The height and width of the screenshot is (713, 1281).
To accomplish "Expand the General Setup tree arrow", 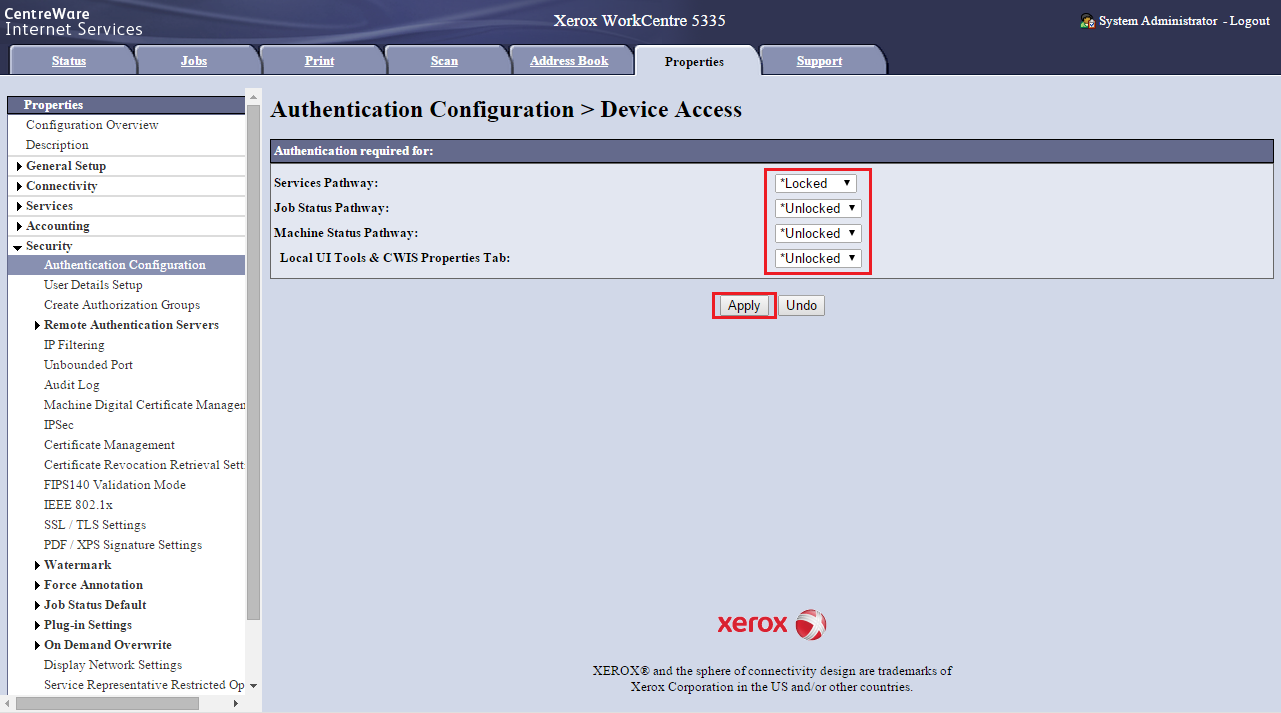I will 19,166.
